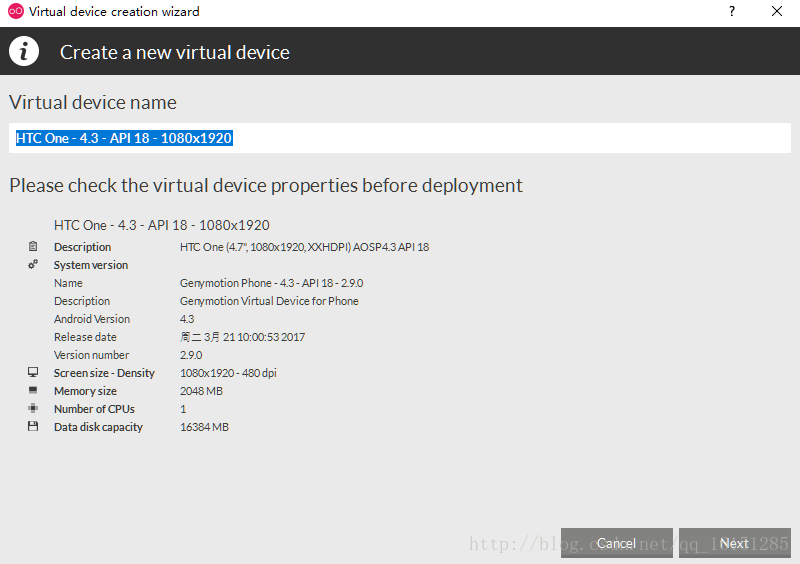
Task: Click the Description clipboard icon
Action: 33,247
